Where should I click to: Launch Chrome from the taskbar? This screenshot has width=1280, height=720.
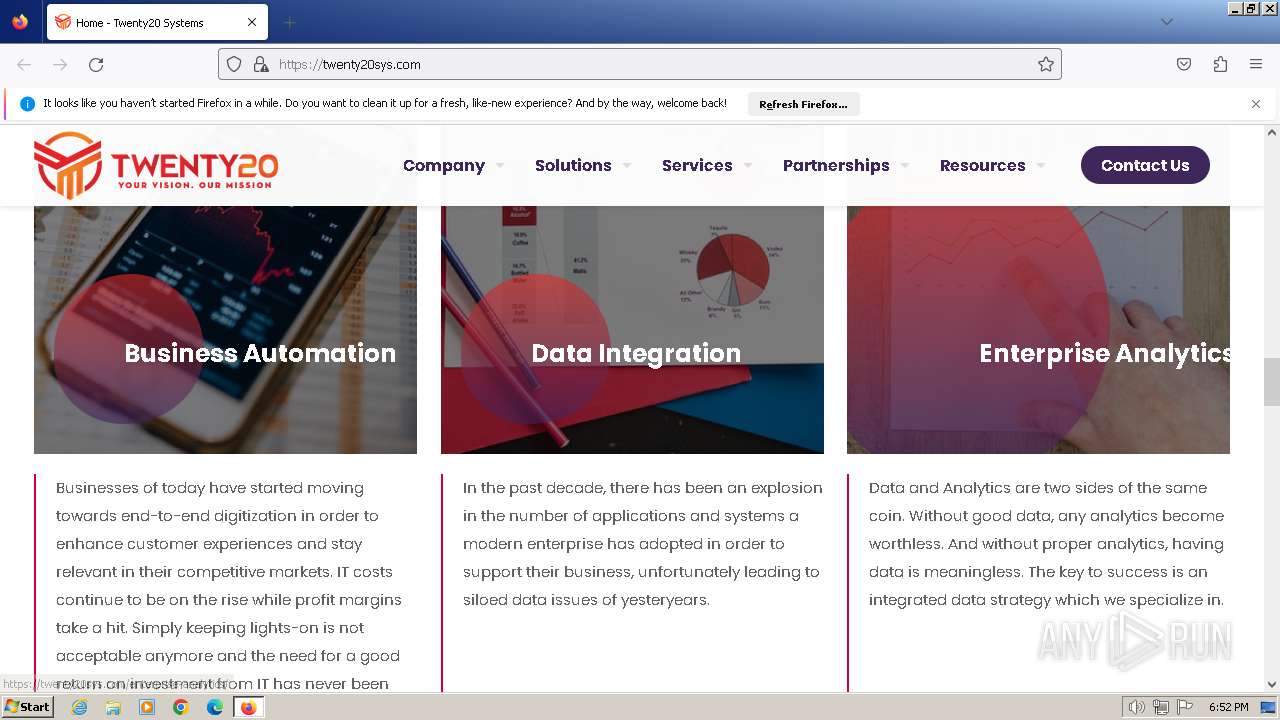pyautogui.click(x=181, y=707)
